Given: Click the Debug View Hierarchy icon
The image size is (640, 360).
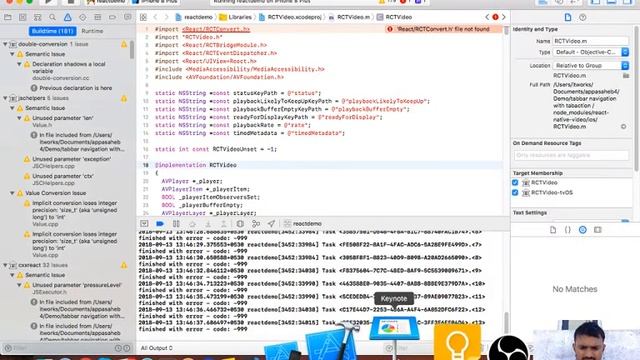Looking at the screenshot, I should pyautogui.click(x=240, y=224).
